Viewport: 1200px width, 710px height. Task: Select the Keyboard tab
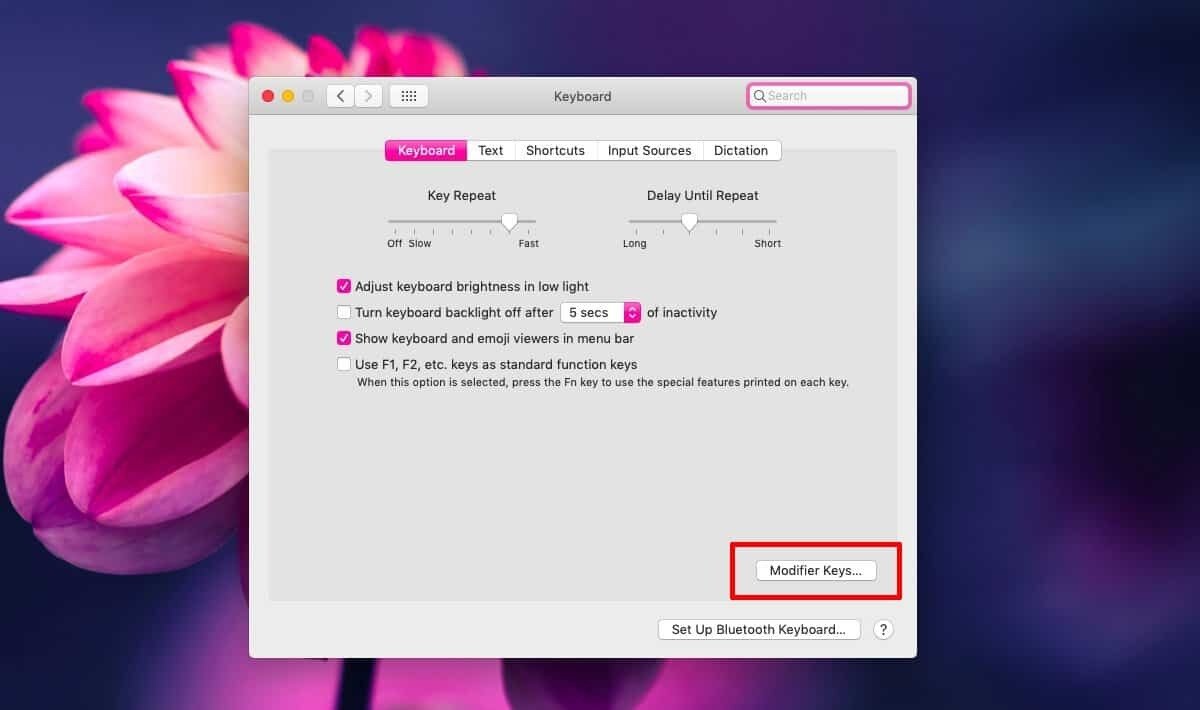(425, 150)
